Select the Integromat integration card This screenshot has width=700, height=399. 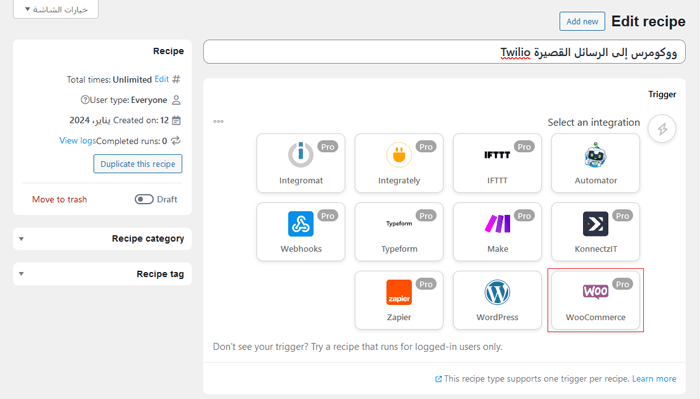tap(301, 163)
